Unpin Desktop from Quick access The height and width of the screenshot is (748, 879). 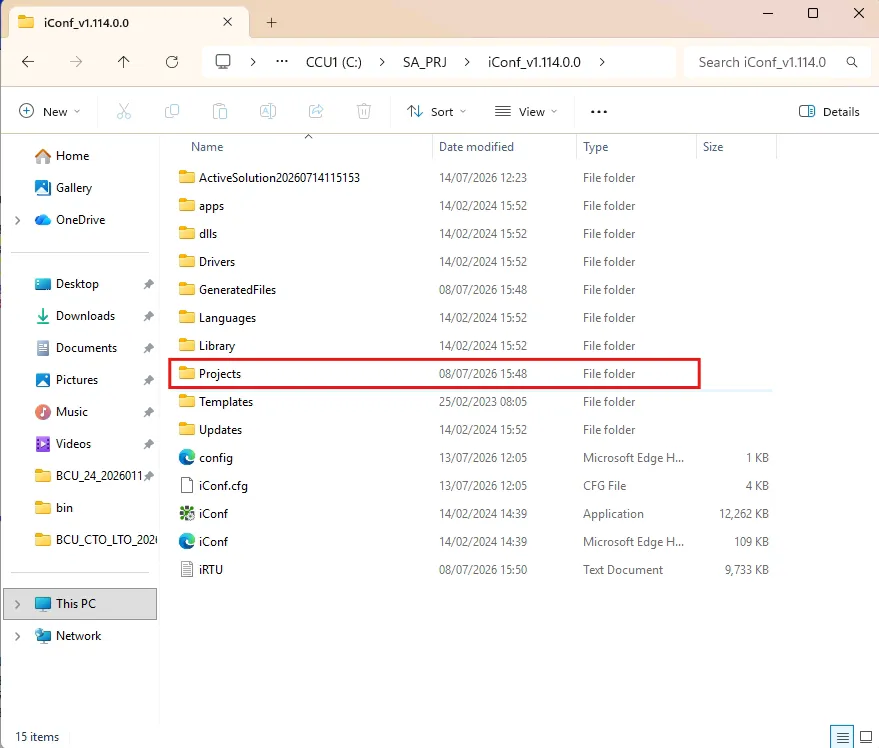click(x=148, y=284)
